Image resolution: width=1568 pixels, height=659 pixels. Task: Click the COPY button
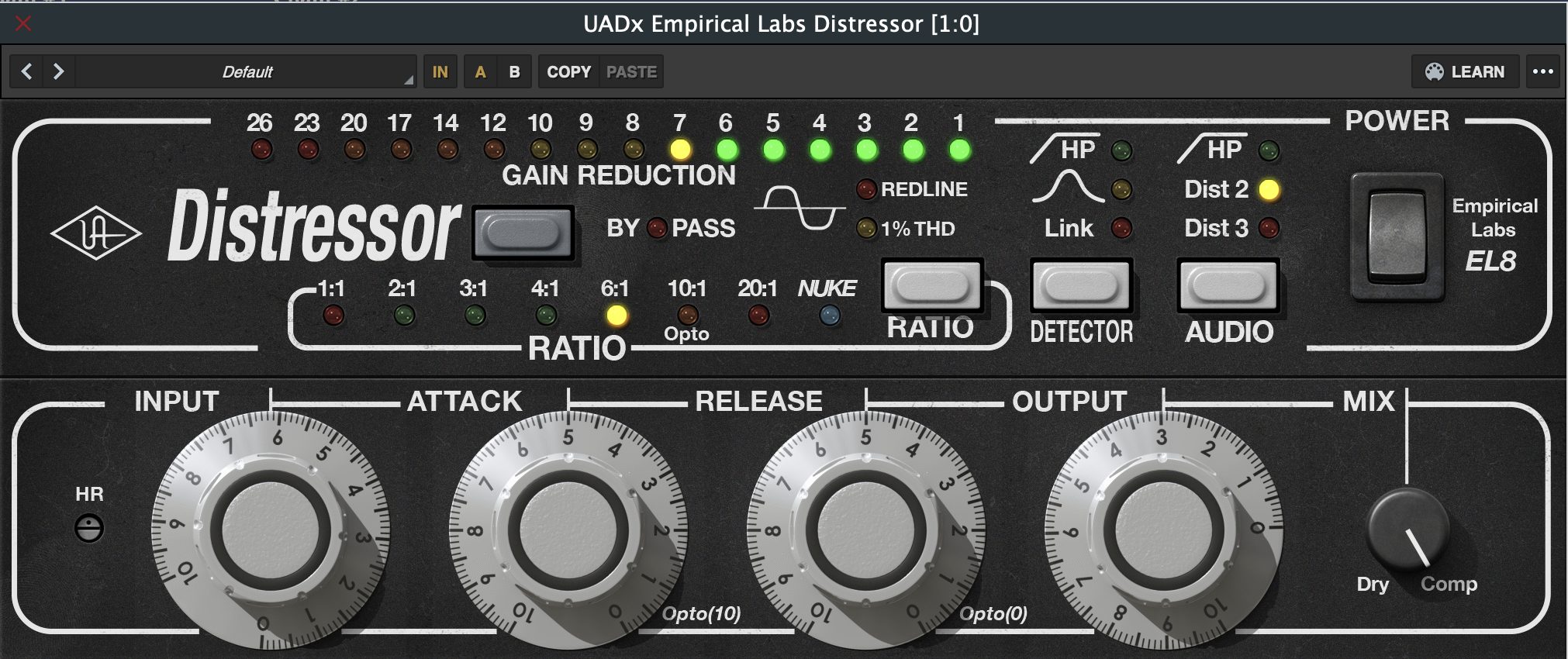click(568, 72)
